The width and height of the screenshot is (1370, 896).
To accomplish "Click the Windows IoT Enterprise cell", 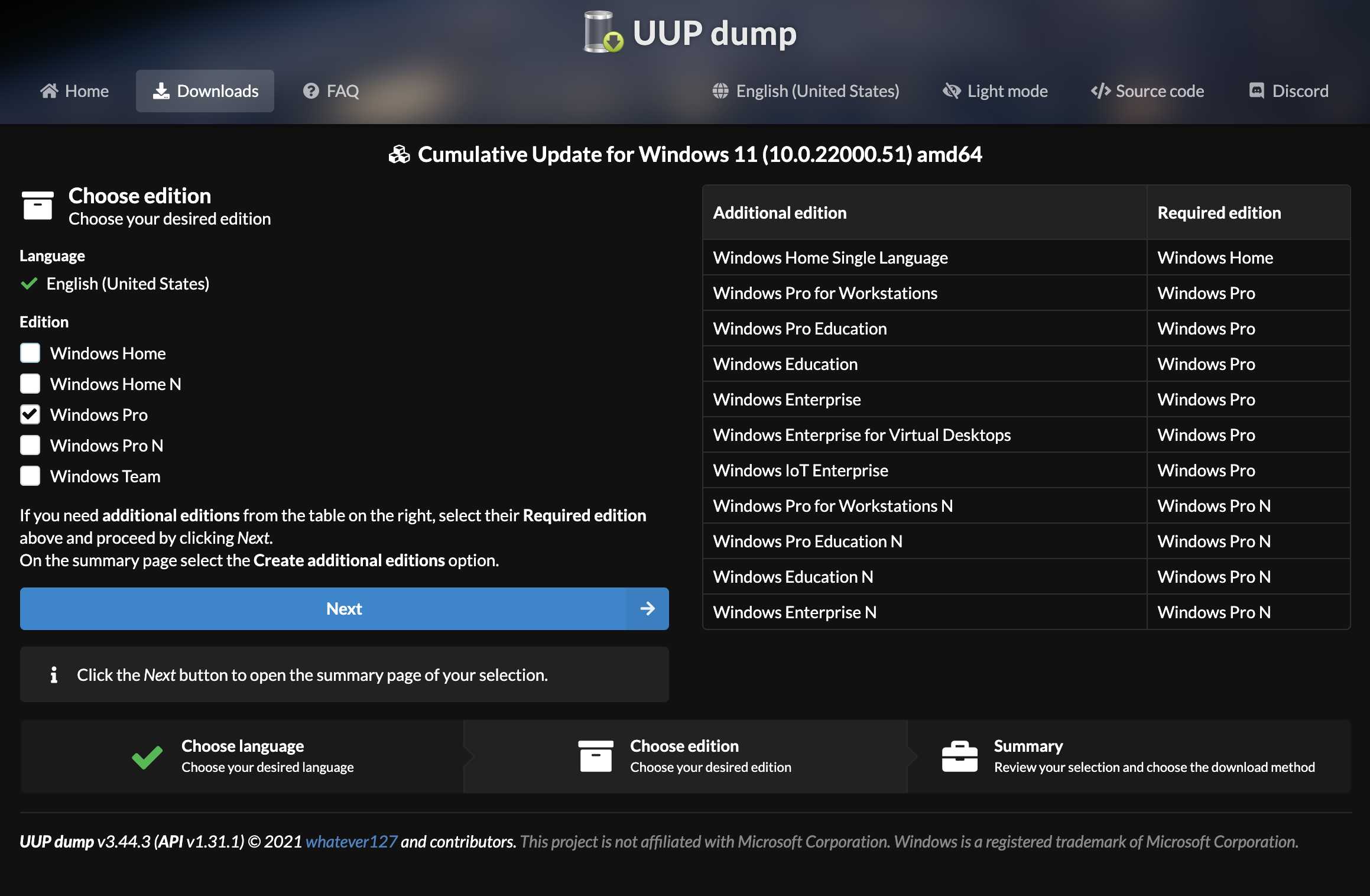I will pyautogui.click(x=925, y=470).
